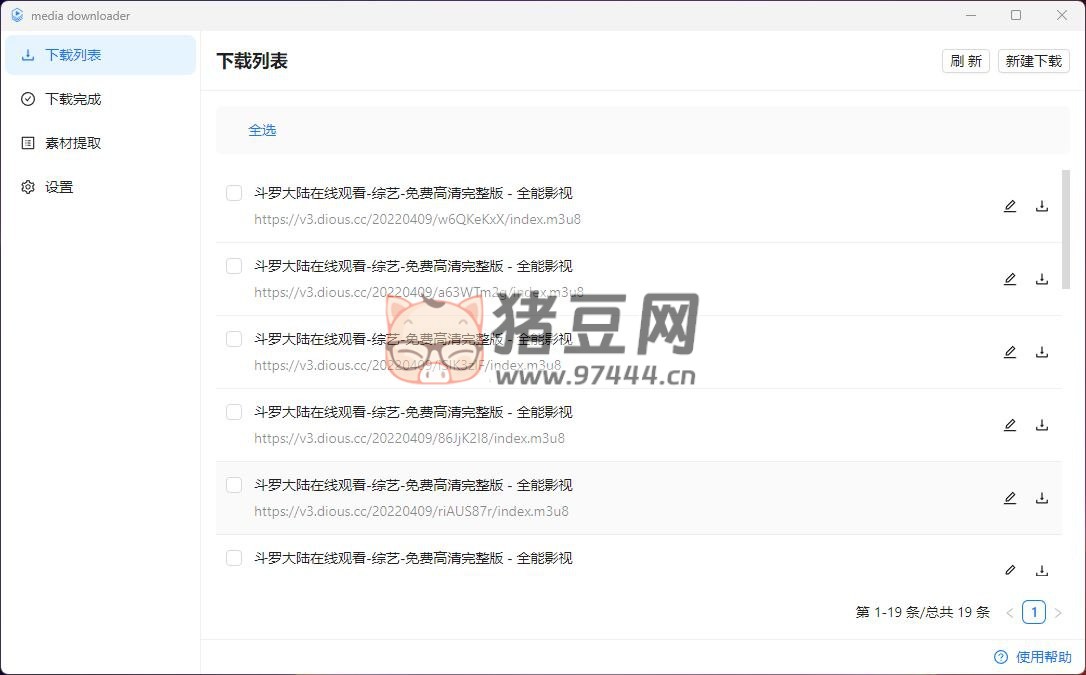Select page 1 in pagination
The height and width of the screenshot is (675, 1086).
point(1034,612)
